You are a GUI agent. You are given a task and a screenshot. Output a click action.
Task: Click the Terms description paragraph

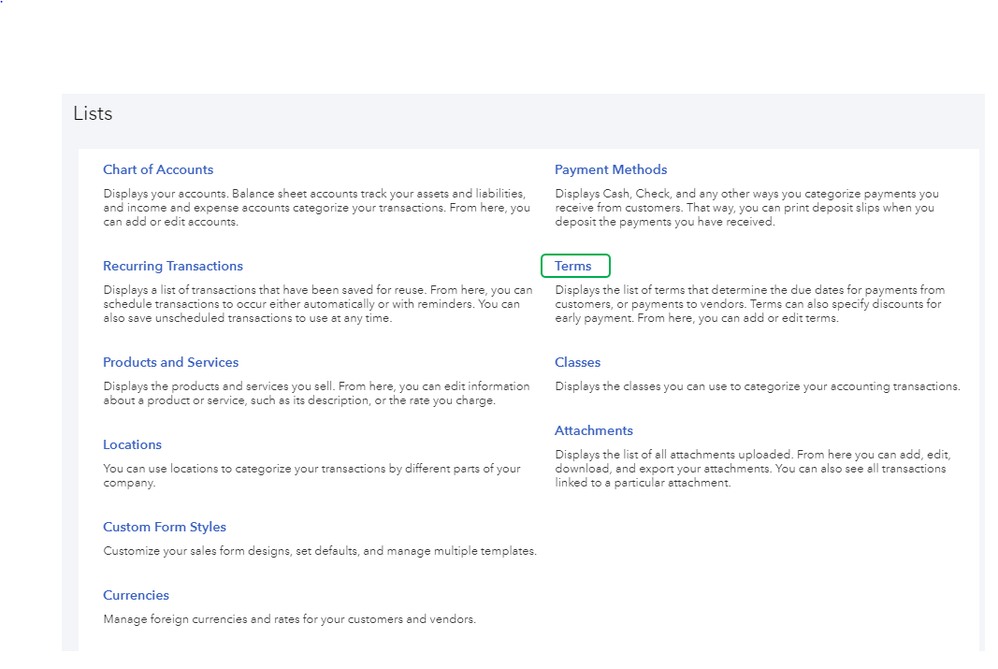click(749, 304)
